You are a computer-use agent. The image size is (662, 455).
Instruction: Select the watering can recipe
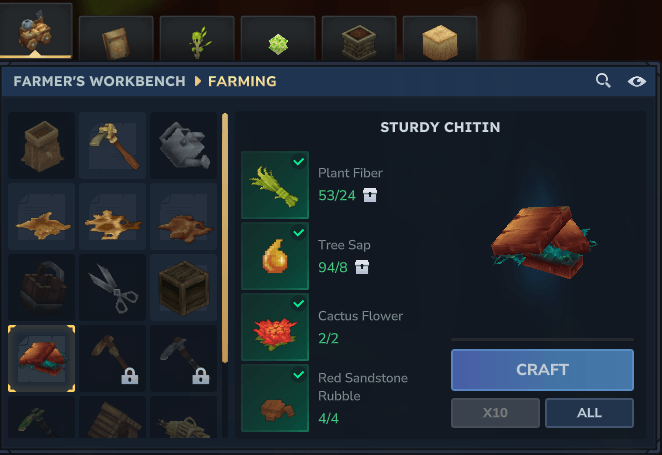(184, 145)
